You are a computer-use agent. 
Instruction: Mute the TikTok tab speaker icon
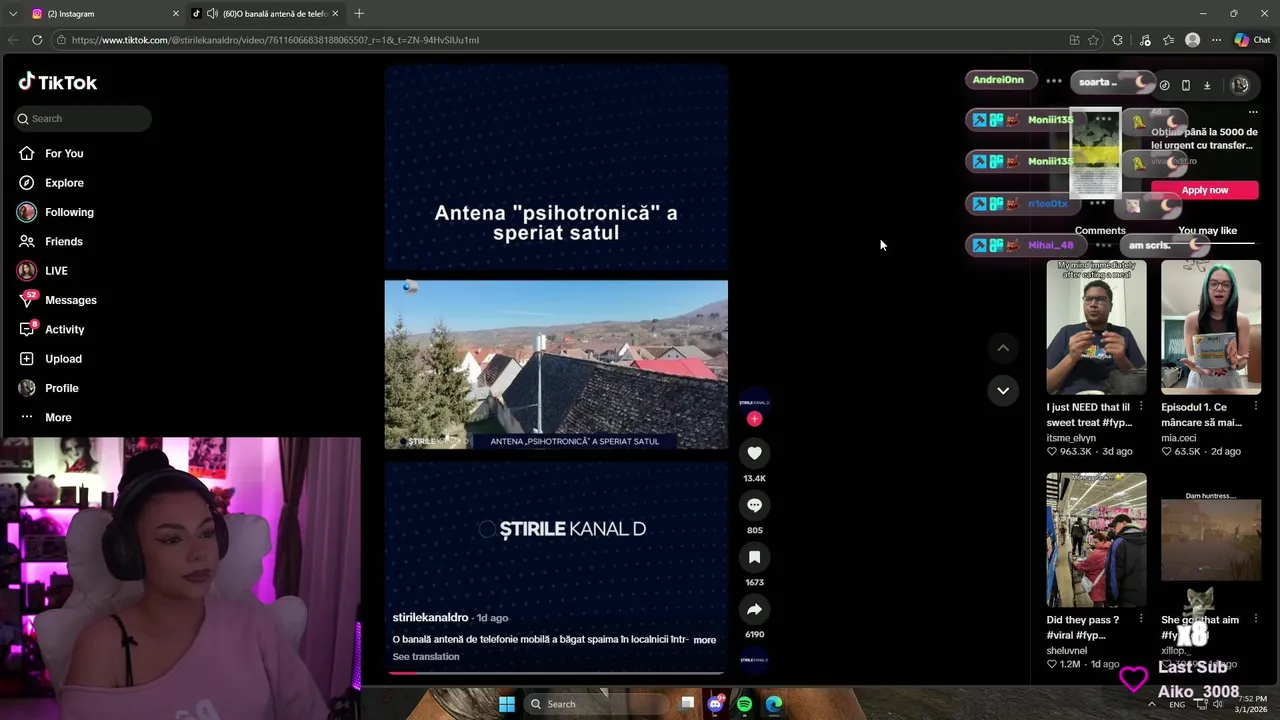[x=212, y=14]
